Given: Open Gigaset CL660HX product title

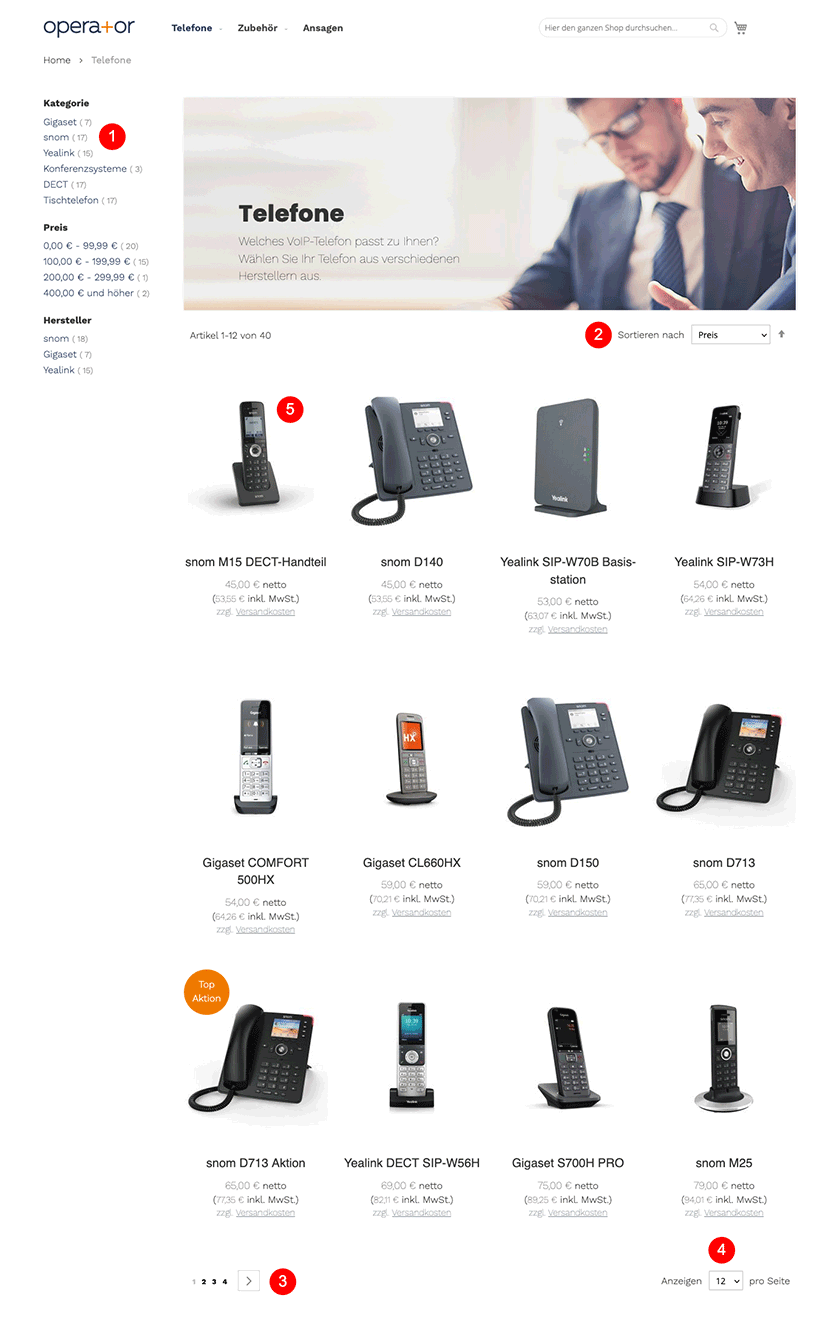Looking at the screenshot, I should pyautogui.click(x=412, y=863).
